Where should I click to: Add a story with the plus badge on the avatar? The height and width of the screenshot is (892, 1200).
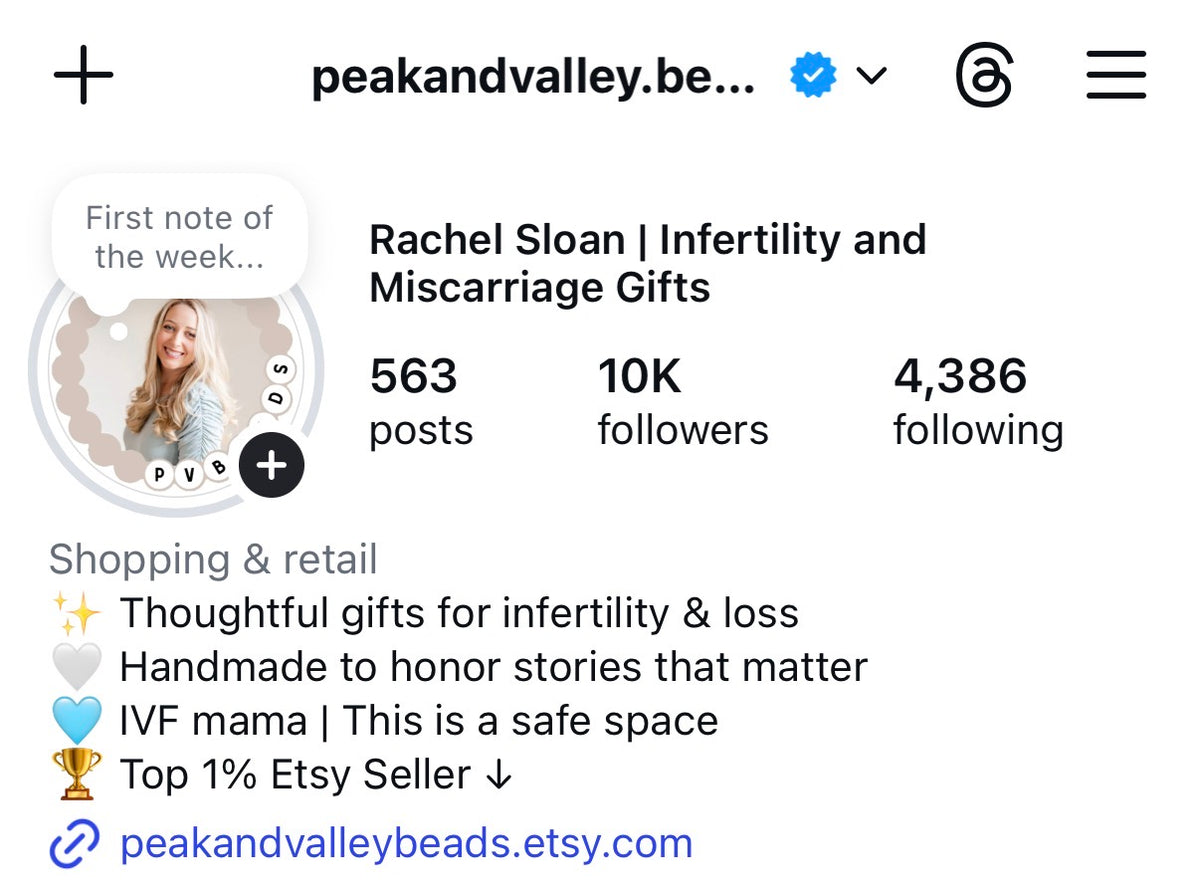pyautogui.click(x=272, y=465)
